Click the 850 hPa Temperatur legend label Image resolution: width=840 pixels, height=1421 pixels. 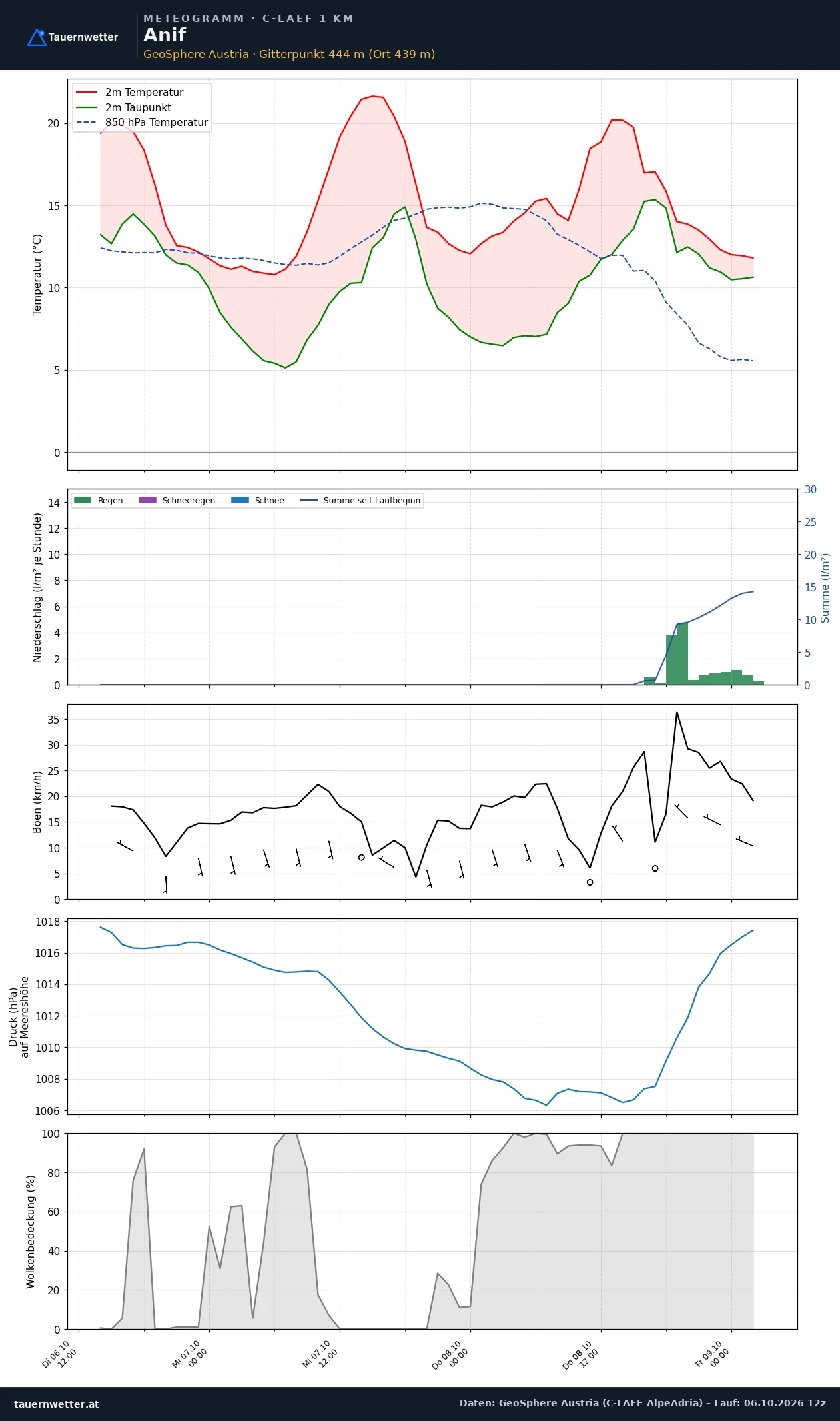pyautogui.click(x=157, y=123)
